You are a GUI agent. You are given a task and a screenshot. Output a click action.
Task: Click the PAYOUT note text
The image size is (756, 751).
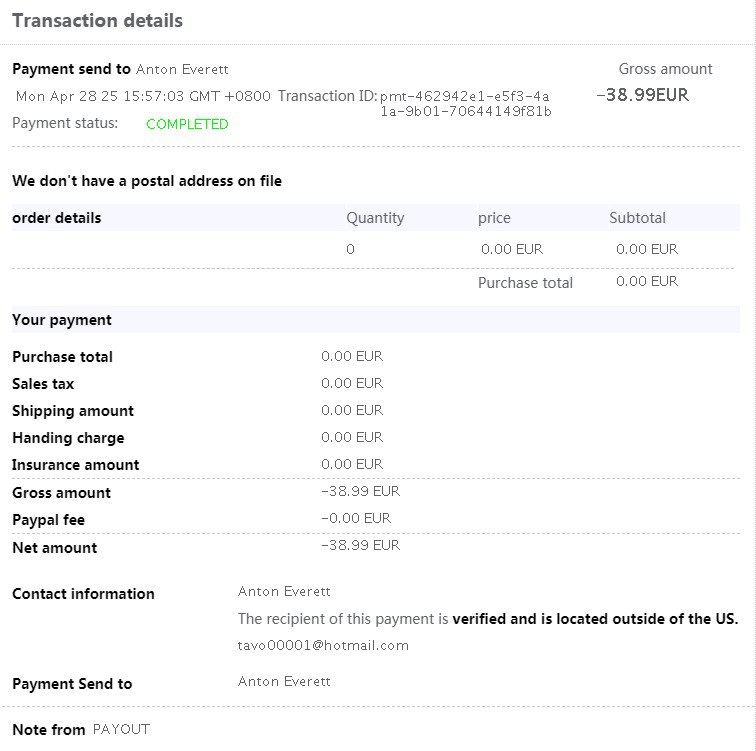tap(121, 729)
